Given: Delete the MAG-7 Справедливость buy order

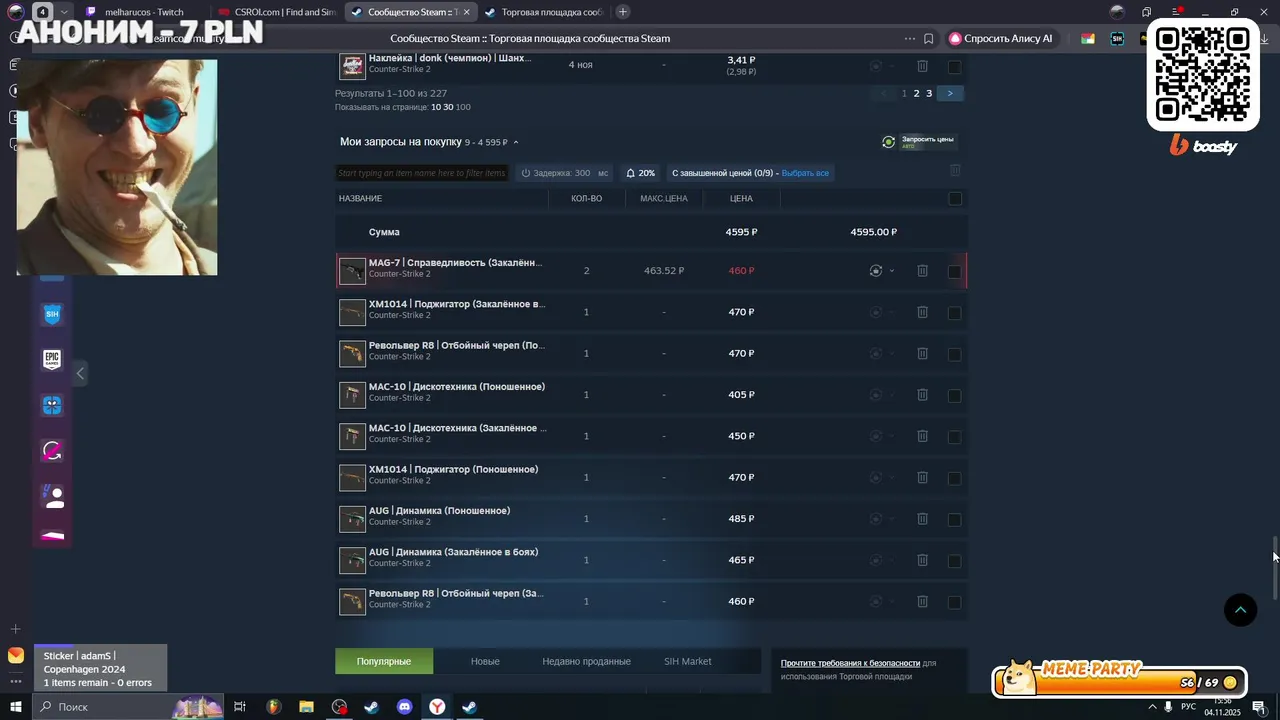Looking at the screenshot, I should (922, 271).
